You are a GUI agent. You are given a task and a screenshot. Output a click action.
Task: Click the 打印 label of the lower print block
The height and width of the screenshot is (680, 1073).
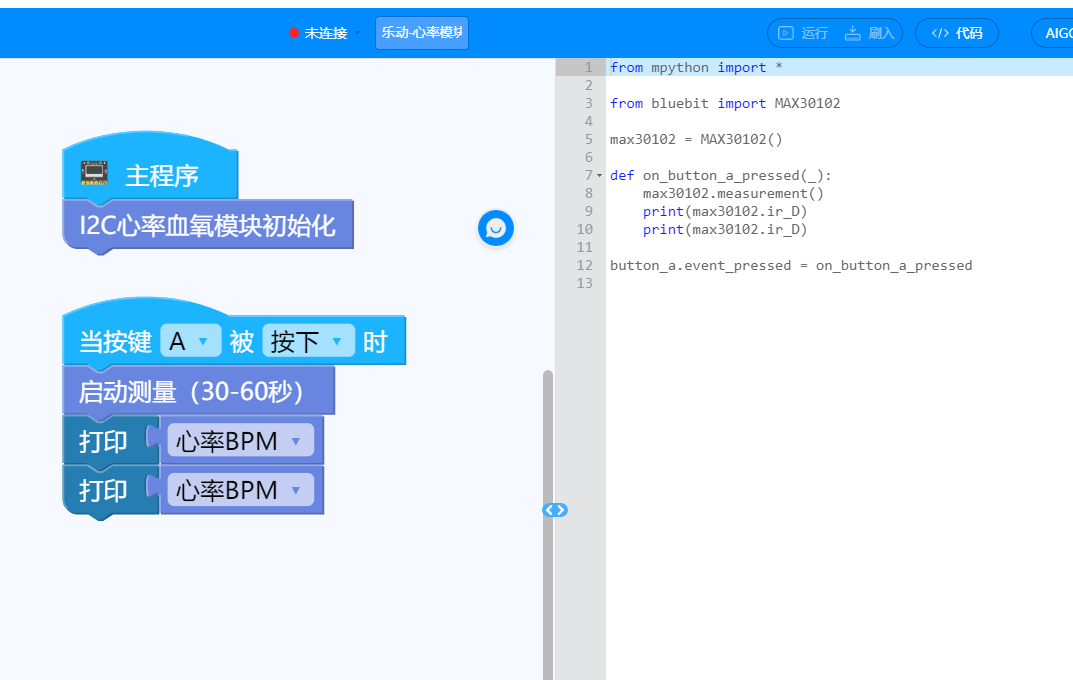click(103, 491)
